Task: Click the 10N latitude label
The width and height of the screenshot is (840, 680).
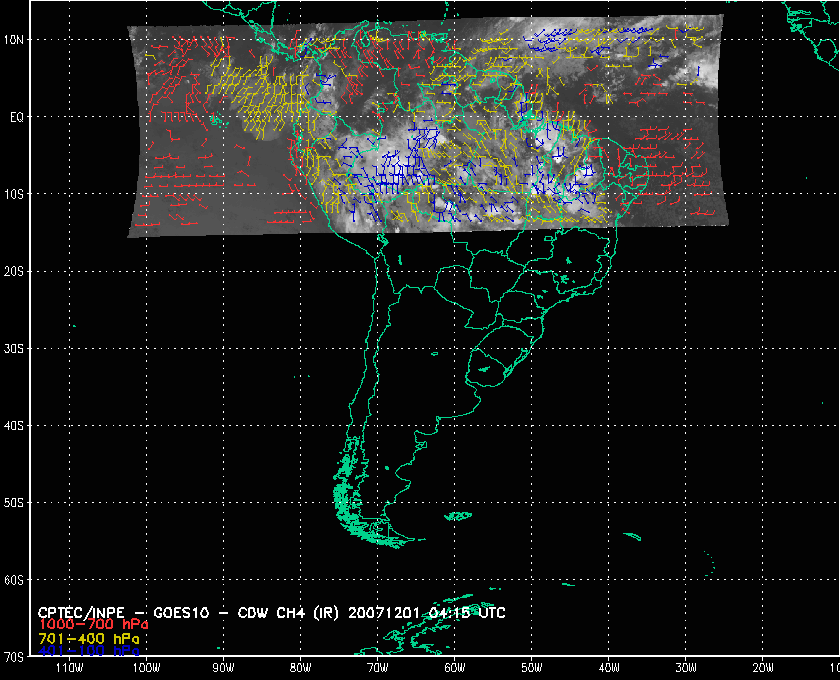Action: pos(13,40)
